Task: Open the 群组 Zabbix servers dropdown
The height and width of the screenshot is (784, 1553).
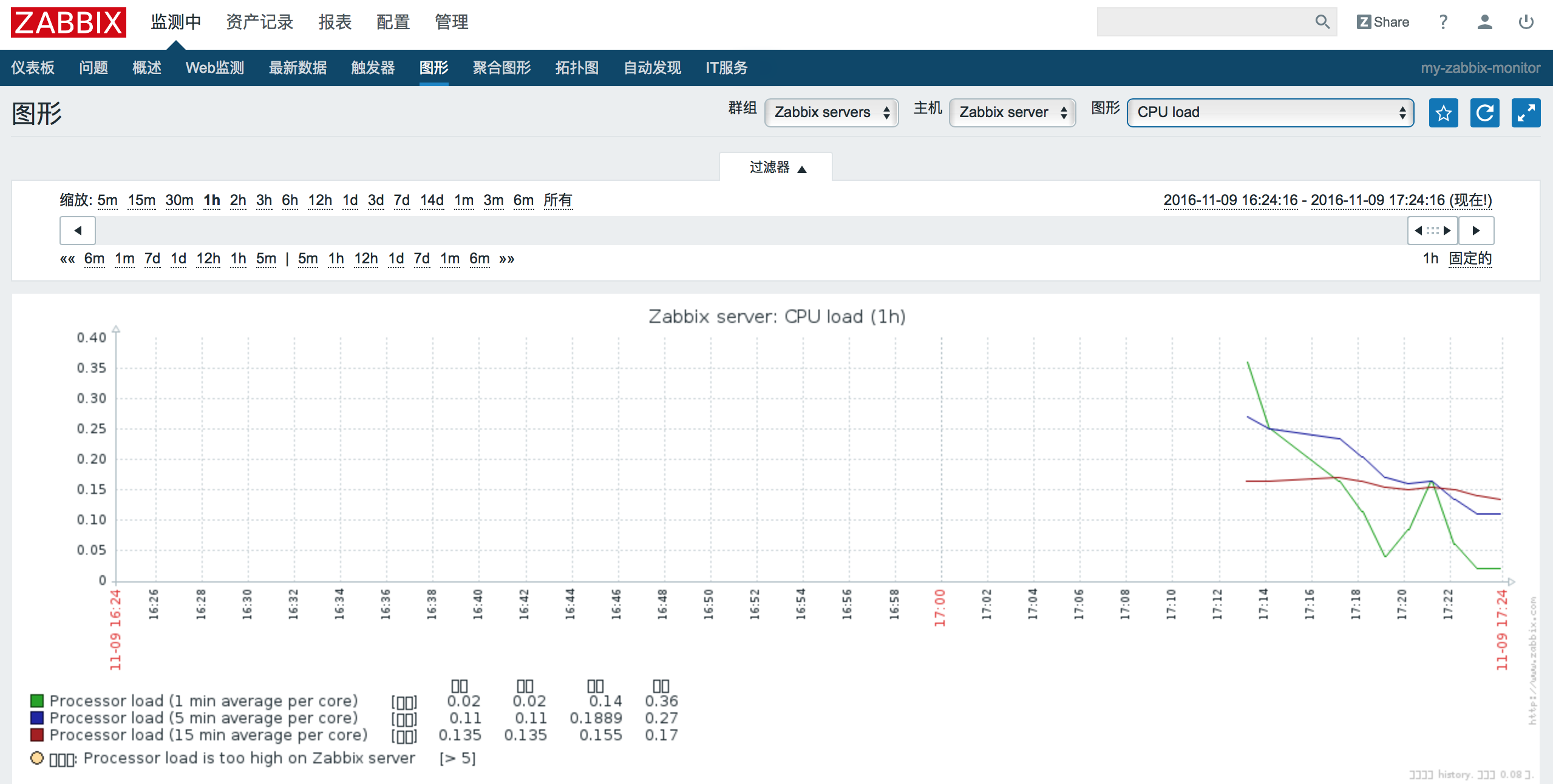Action: [831, 113]
